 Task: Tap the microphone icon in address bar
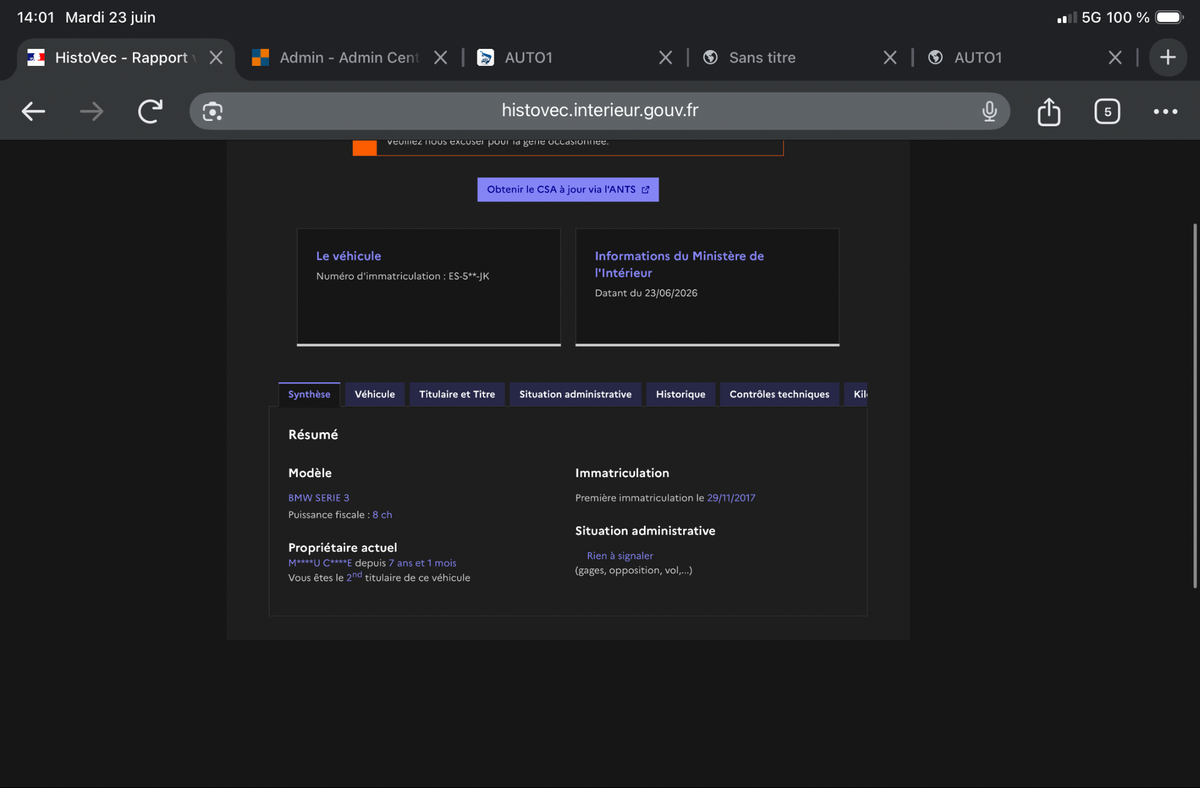coord(989,111)
